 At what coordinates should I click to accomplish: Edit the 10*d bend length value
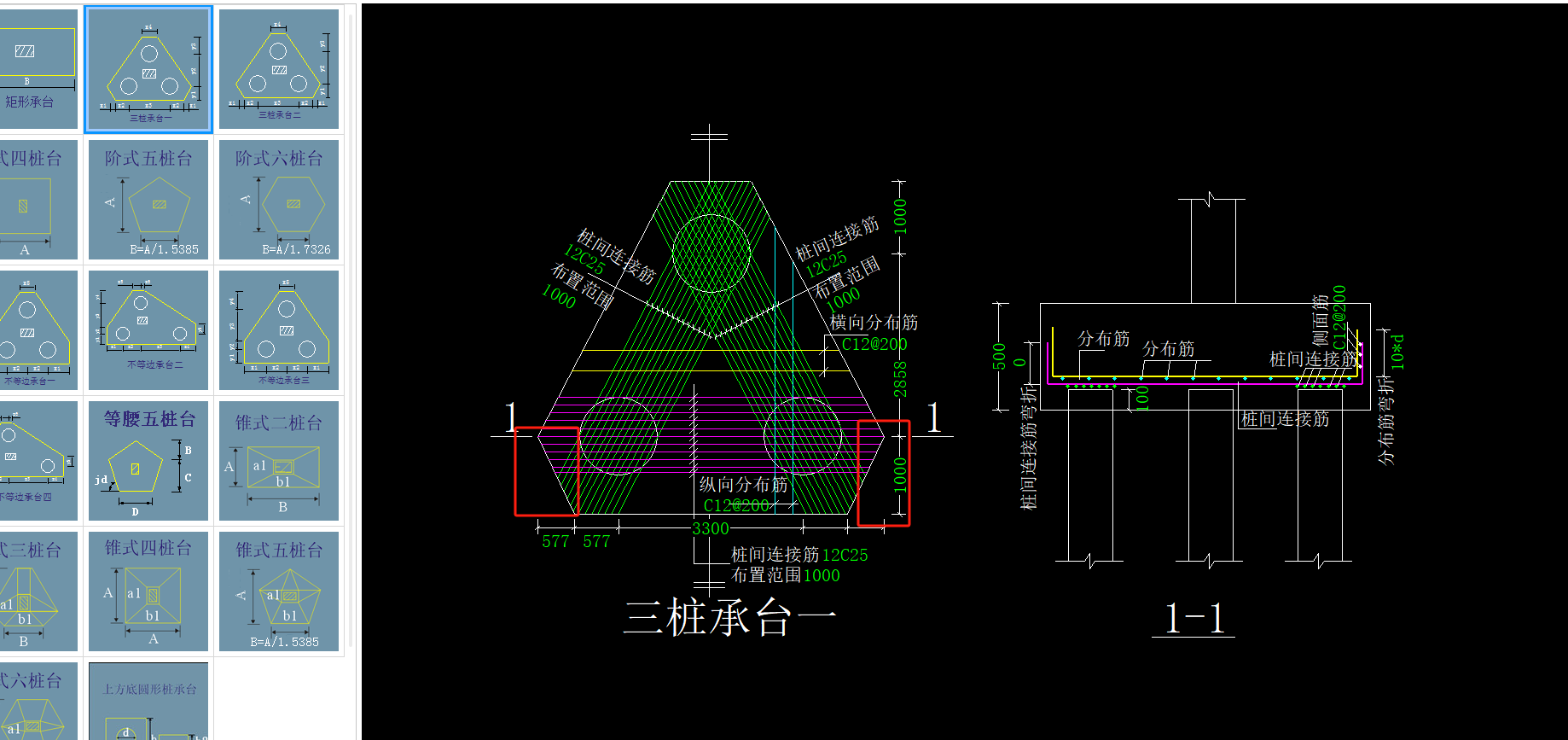[x=1397, y=351]
